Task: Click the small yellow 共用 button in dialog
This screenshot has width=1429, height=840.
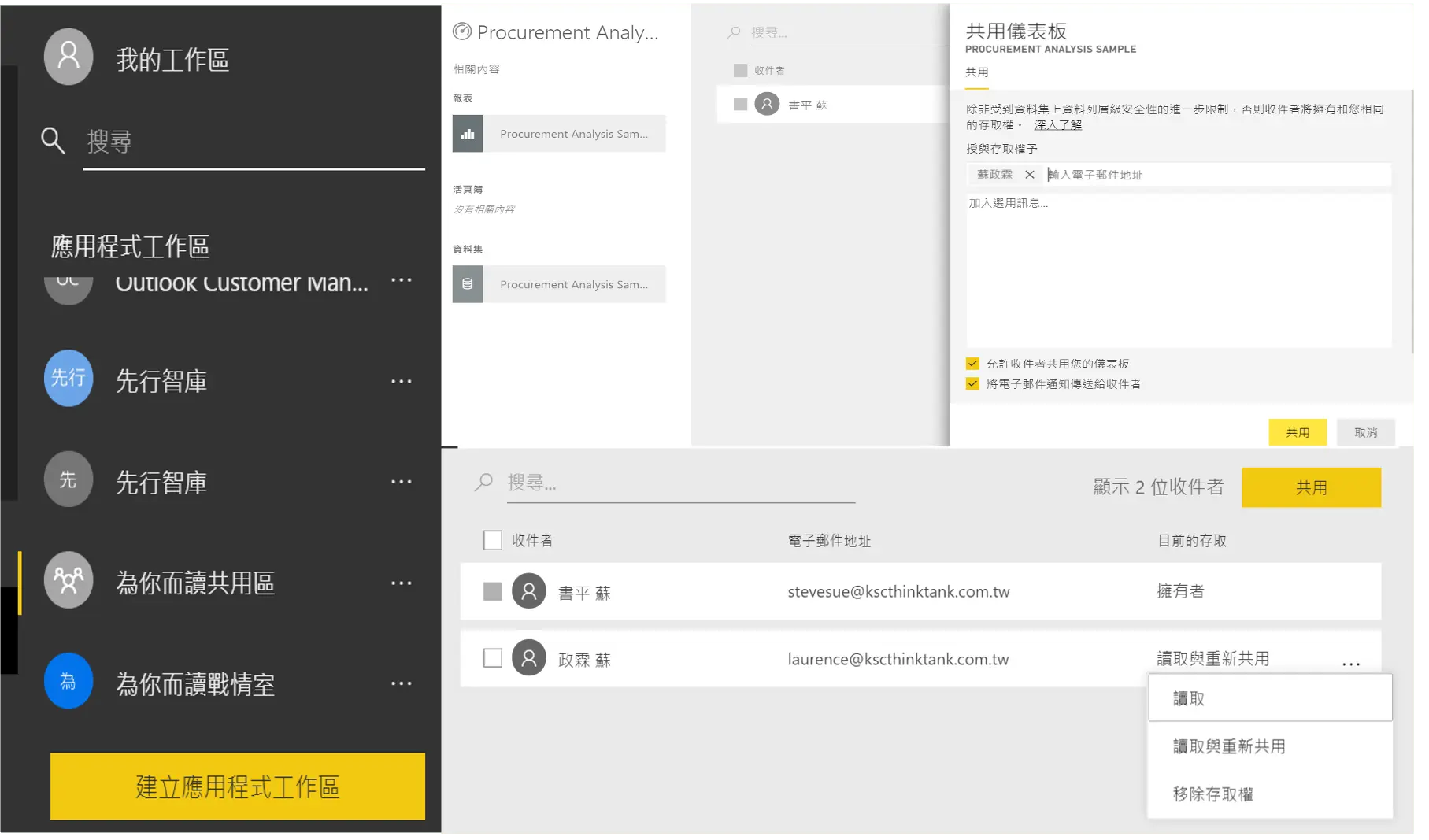Action: 1299,434
